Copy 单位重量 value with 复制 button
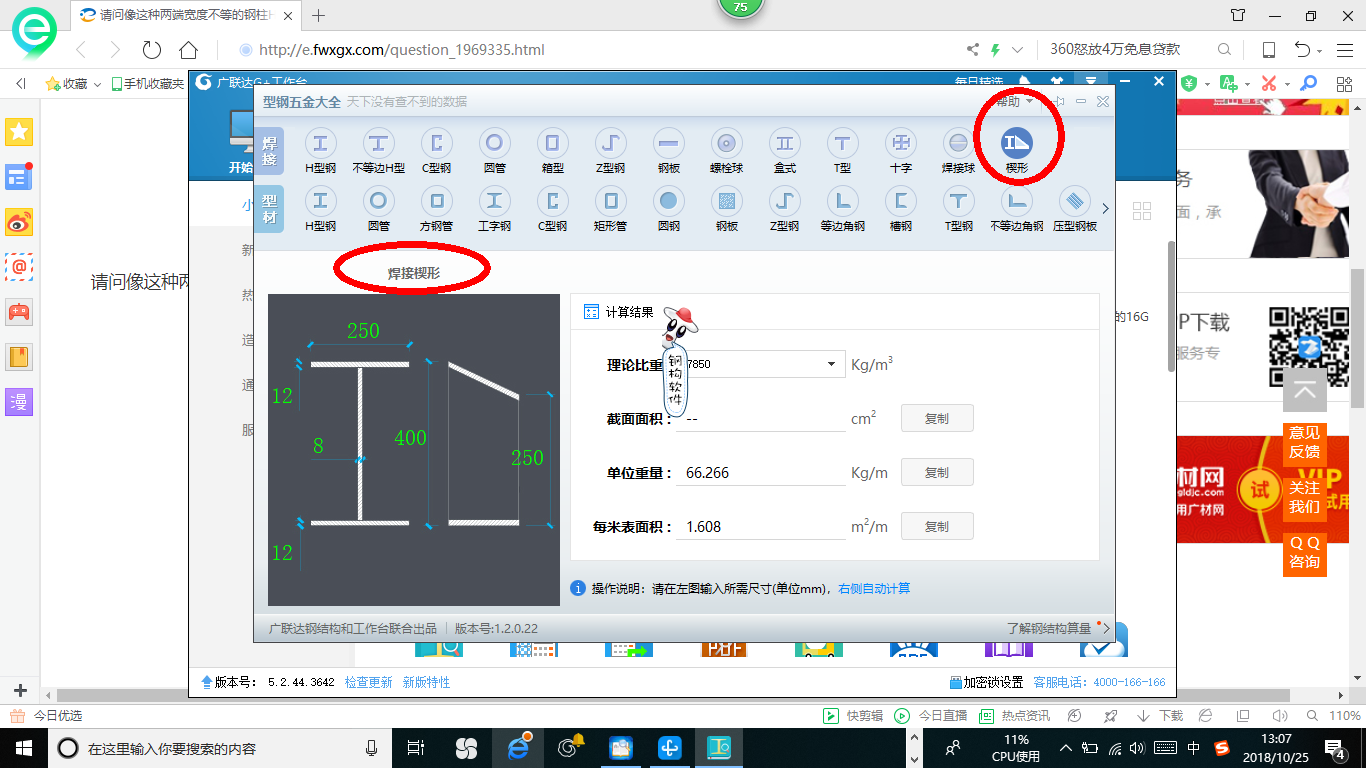The height and width of the screenshot is (768, 1366). pyautogui.click(x=937, y=472)
